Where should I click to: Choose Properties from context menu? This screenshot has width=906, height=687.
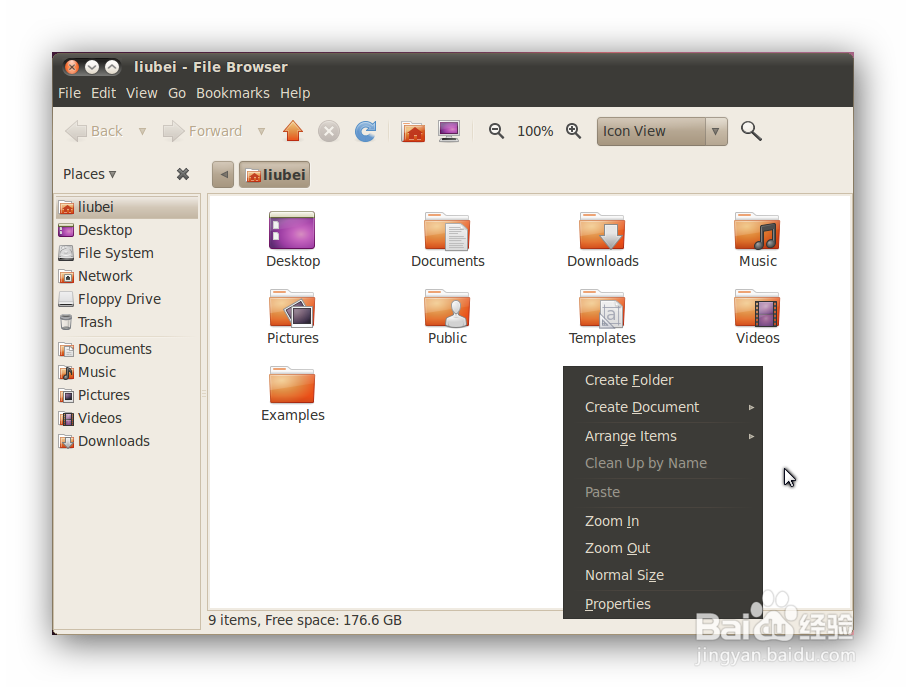(663, 604)
